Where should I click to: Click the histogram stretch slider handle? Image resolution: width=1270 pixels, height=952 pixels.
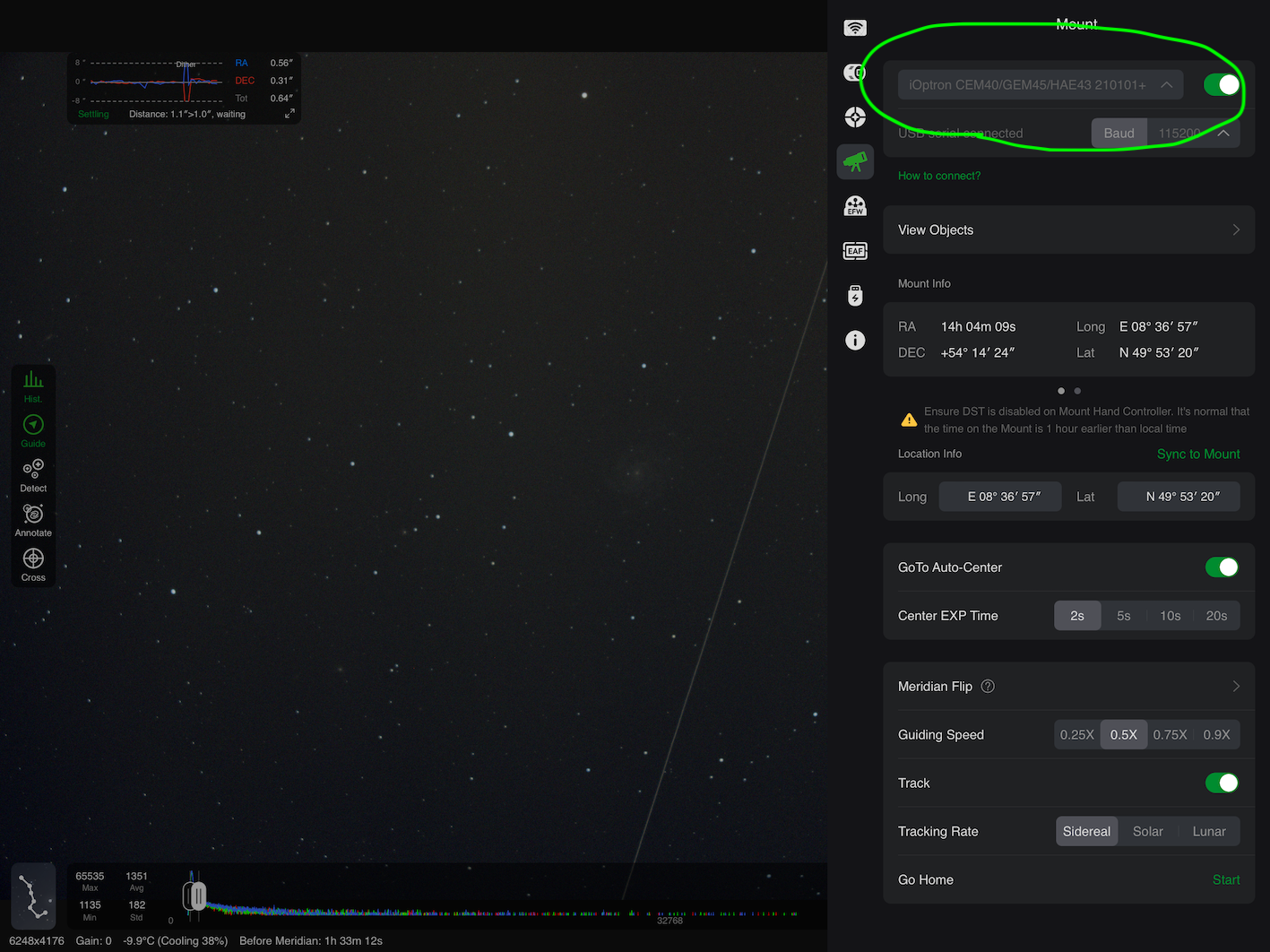tap(195, 896)
